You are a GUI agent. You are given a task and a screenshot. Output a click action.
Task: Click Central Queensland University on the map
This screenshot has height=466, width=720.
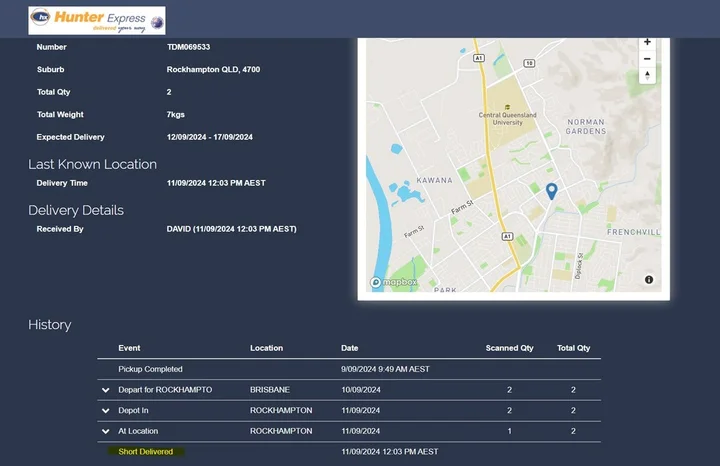pyautogui.click(x=506, y=117)
